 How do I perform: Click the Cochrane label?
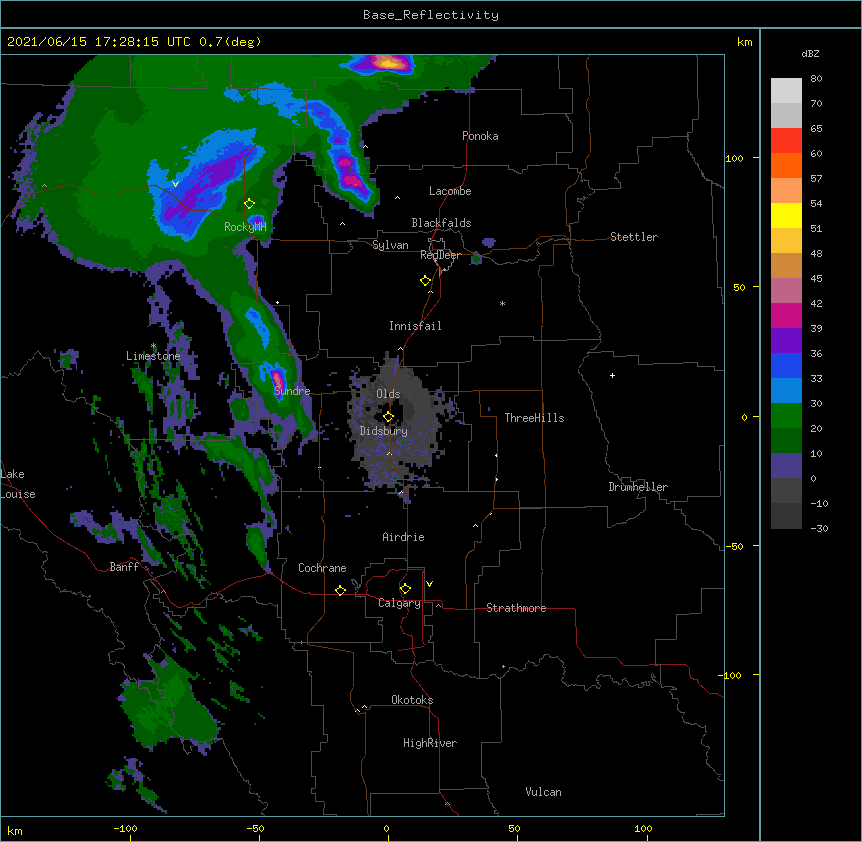[322, 568]
